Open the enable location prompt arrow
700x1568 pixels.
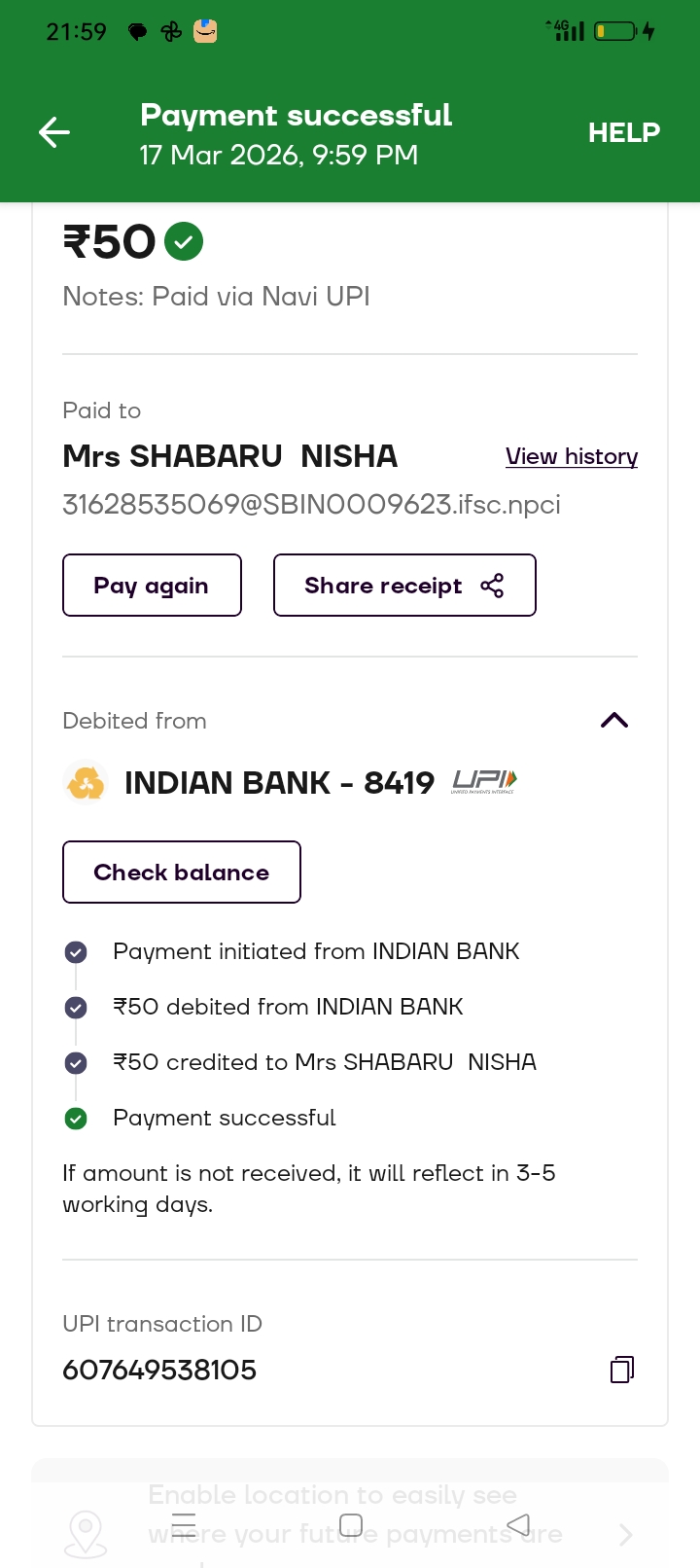[625, 1535]
